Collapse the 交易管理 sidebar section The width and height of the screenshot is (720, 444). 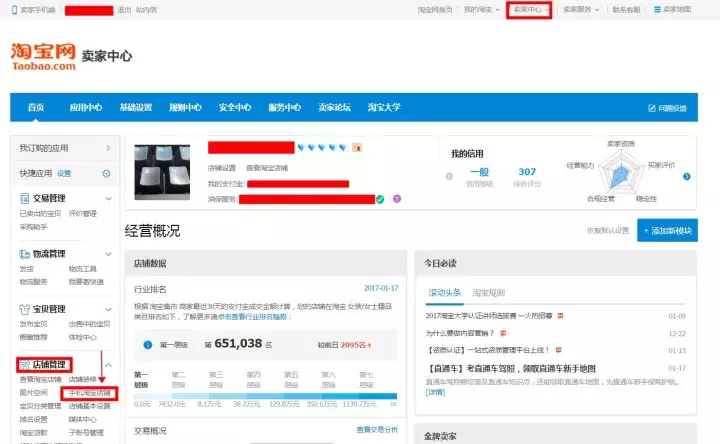pos(108,198)
